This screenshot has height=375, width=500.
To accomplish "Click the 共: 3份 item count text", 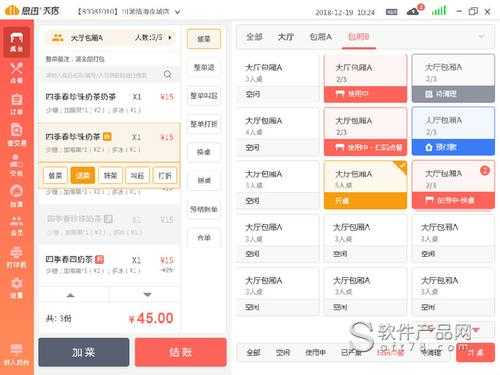I will tap(59, 318).
